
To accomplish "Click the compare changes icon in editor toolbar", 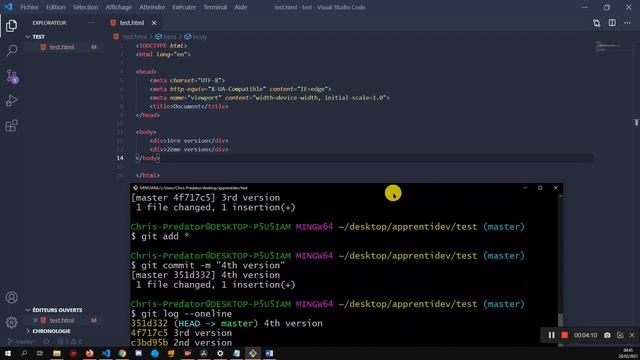I will [x=596, y=23].
